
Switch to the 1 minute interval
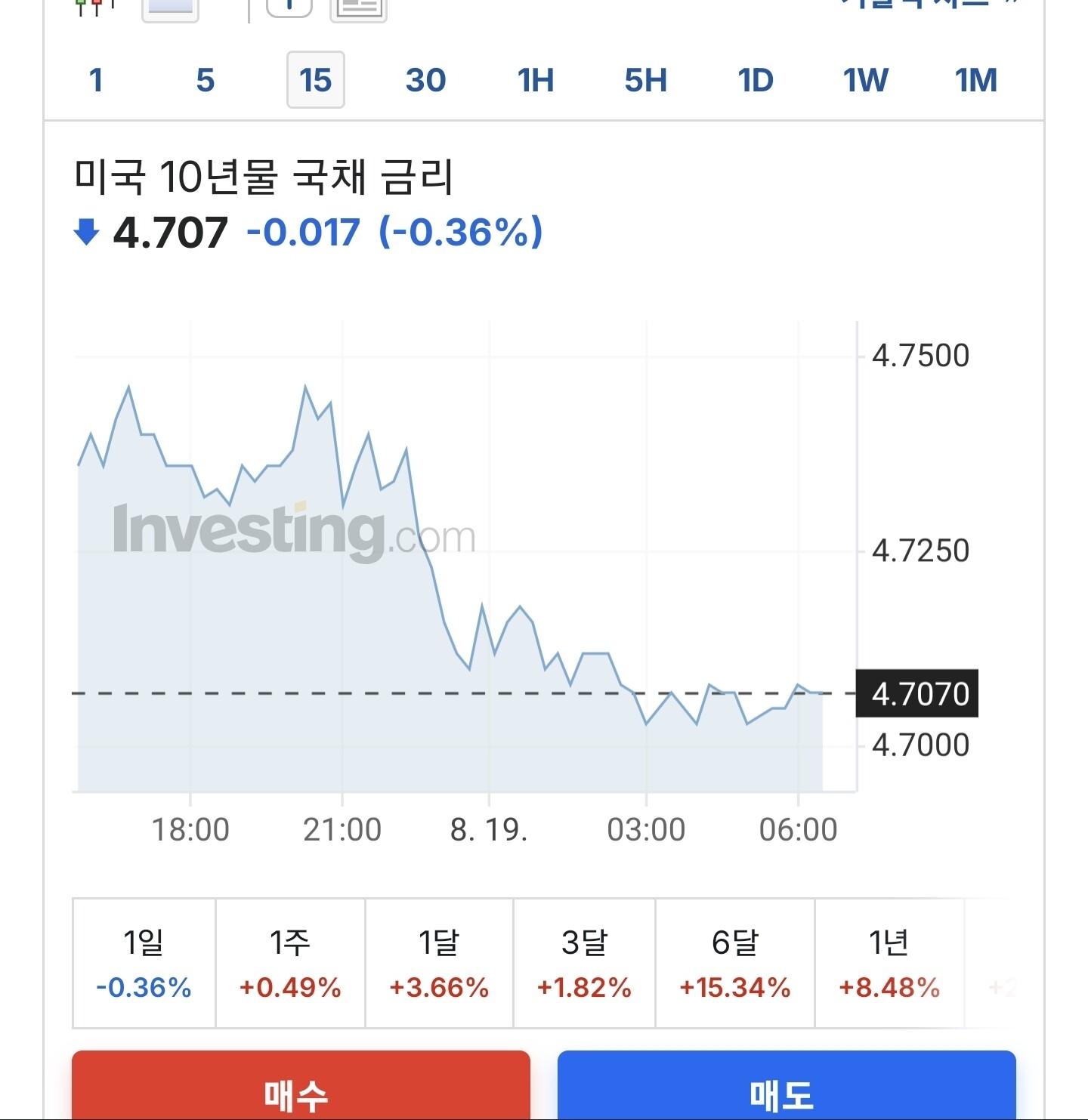(96, 80)
